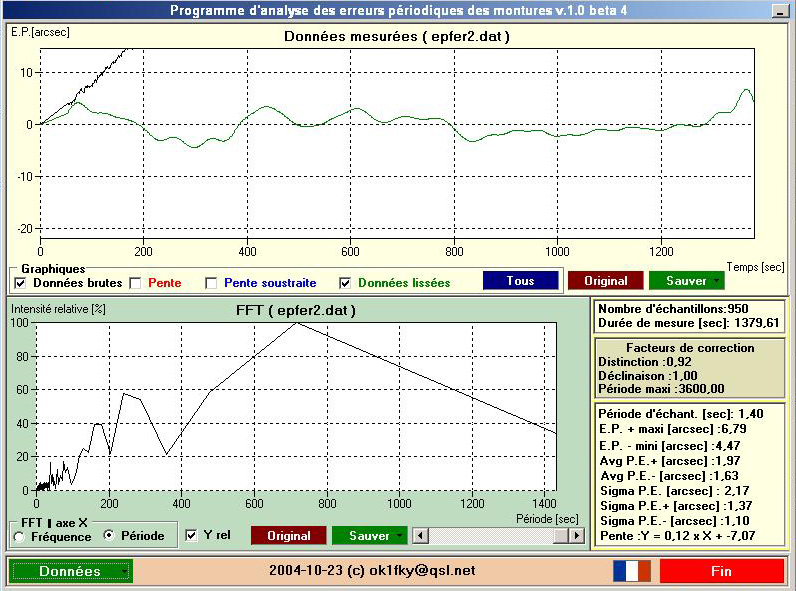Click the FFT scrollbar left arrow
This screenshot has height=591, width=796.
(420, 536)
